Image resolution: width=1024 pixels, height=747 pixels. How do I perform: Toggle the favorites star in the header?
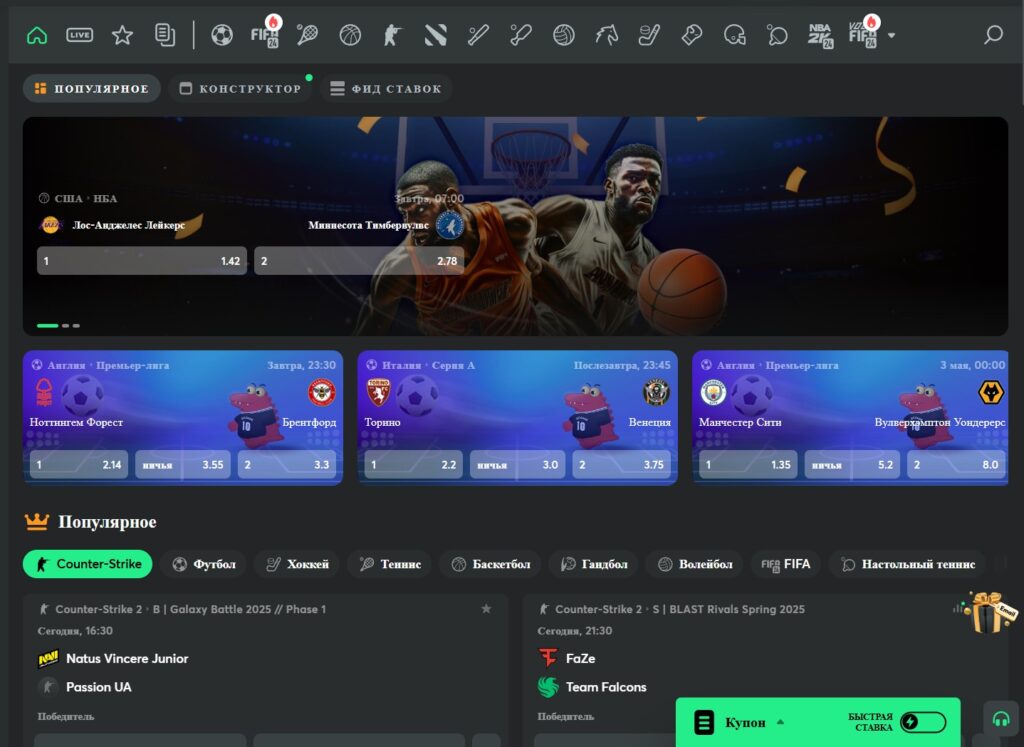point(122,33)
